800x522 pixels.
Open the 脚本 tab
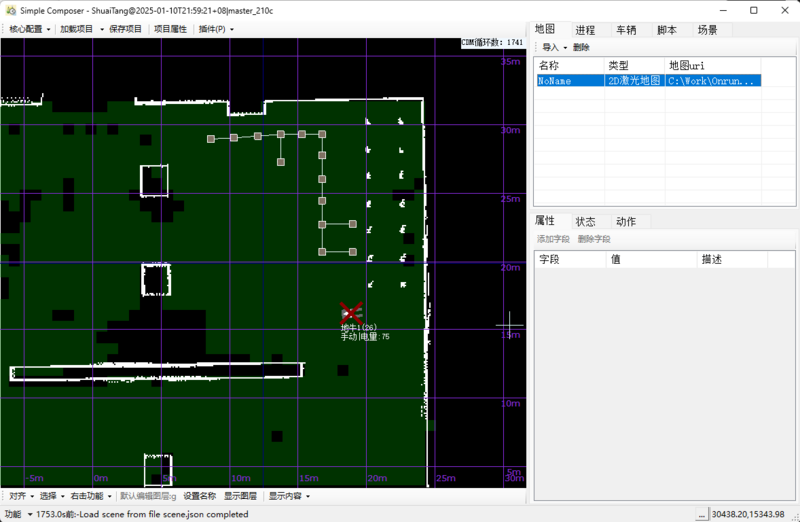[x=667, y=30]
